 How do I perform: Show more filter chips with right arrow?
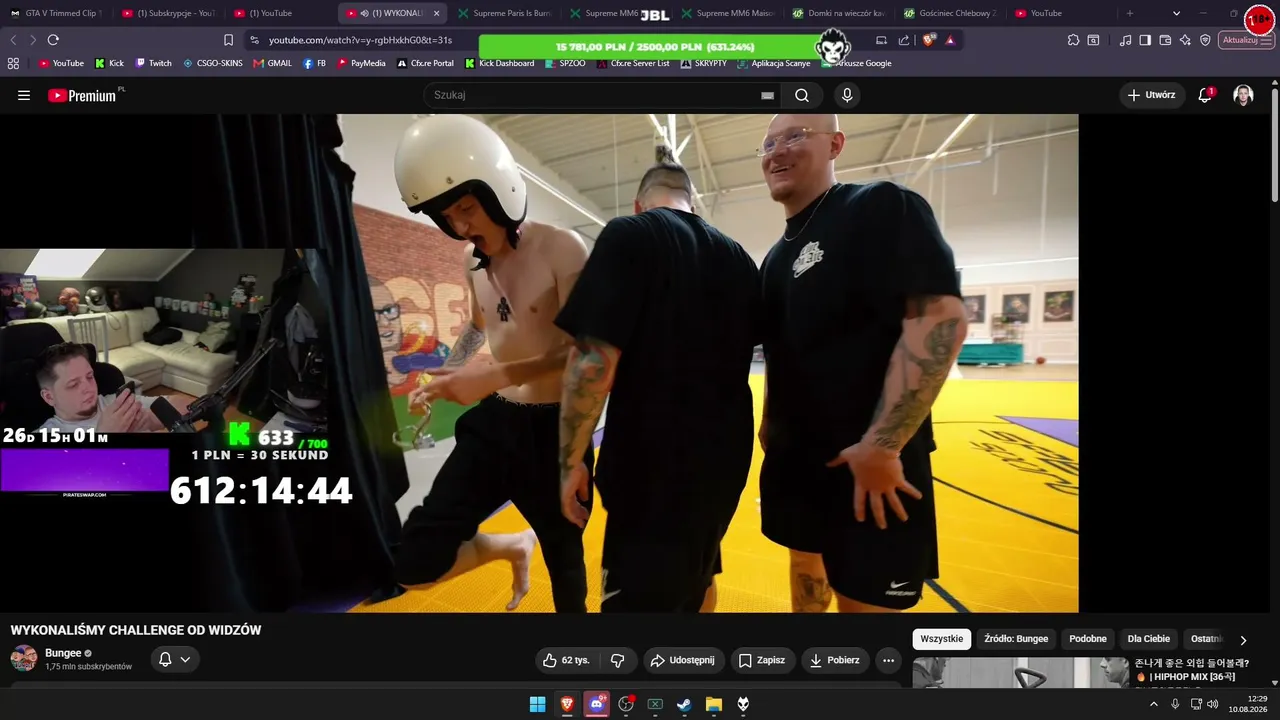(1243, 640)
